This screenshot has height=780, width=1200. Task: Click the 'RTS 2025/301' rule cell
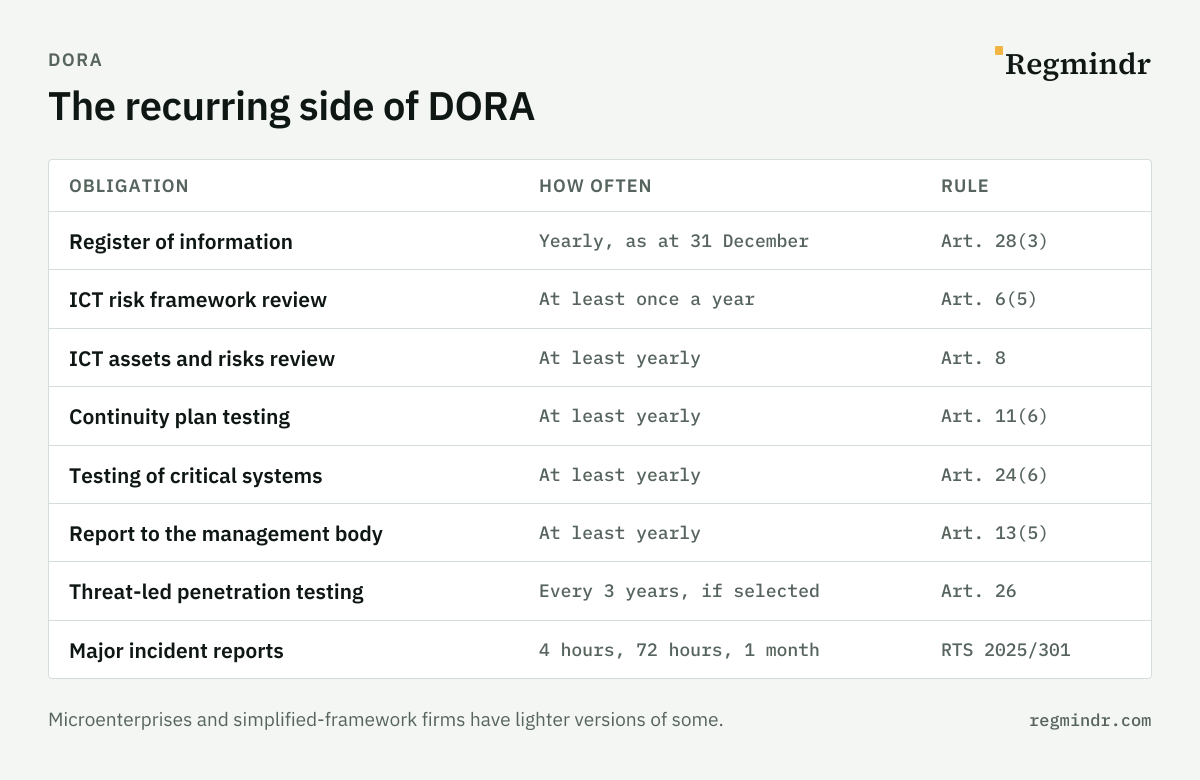point(1005,650)
